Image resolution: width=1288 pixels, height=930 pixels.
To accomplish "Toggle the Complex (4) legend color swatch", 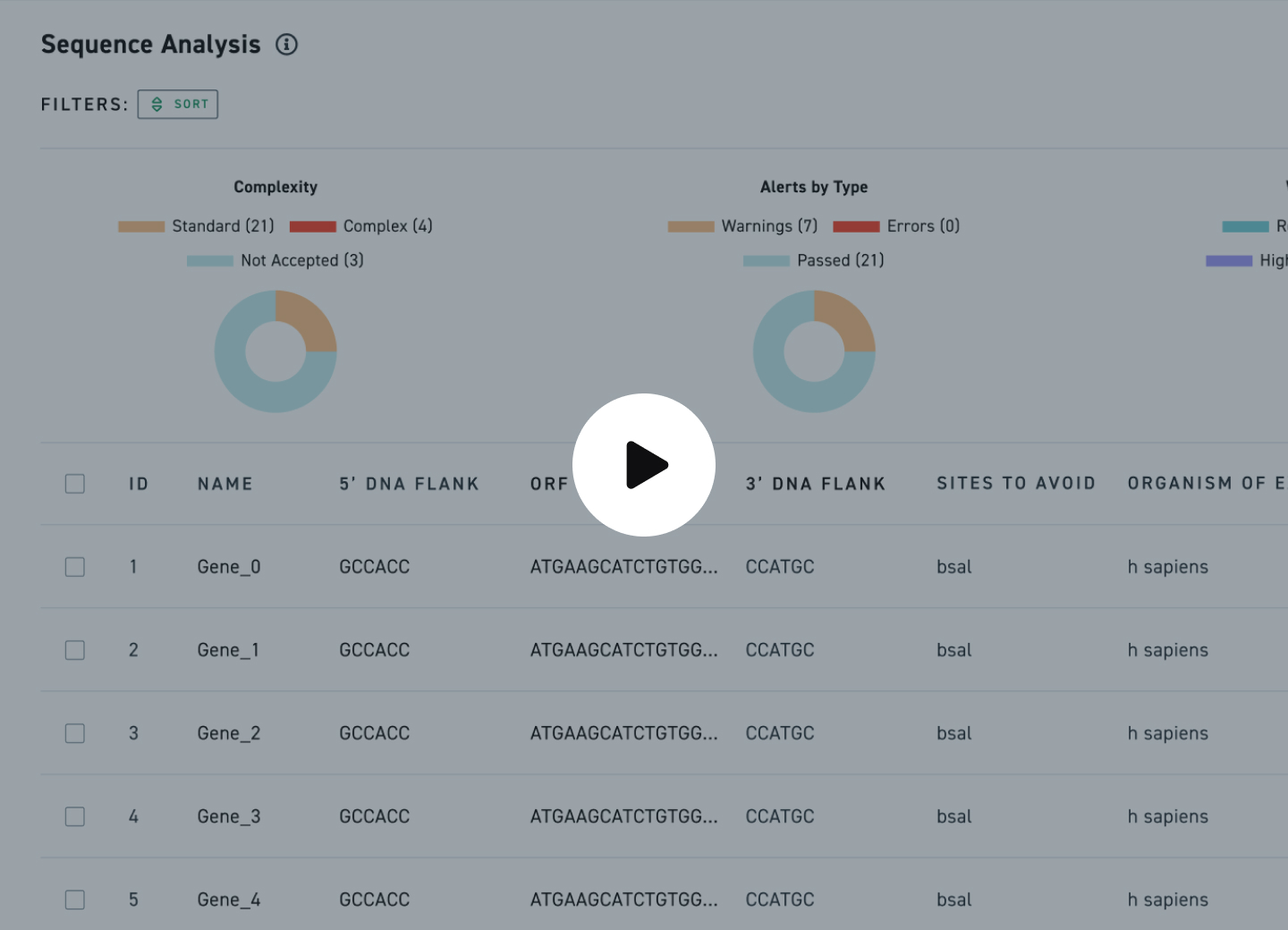I will click(x=312, y=227).
